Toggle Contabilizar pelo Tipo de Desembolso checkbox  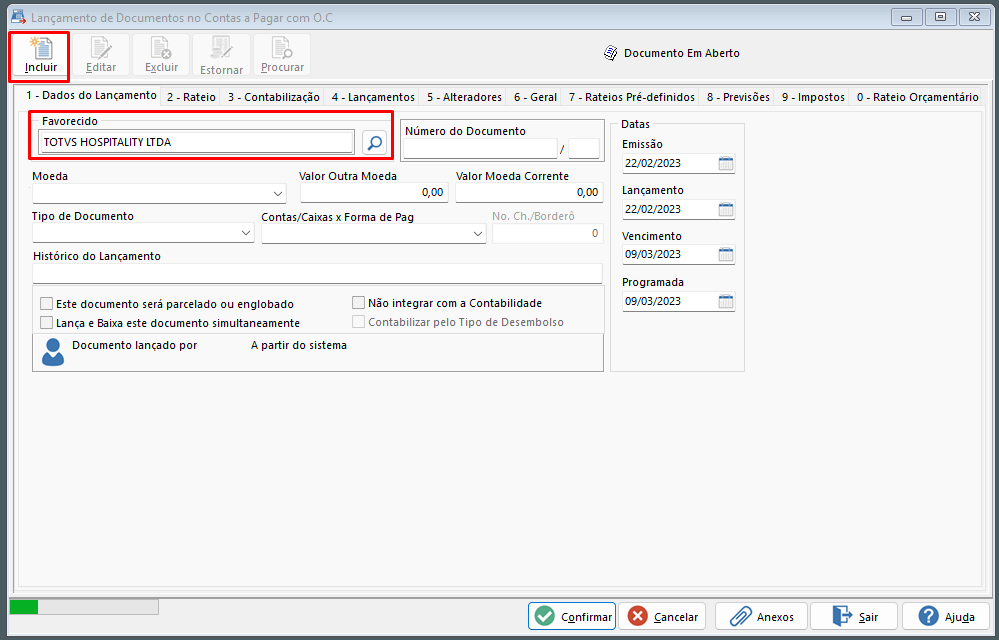coord(359,322)
